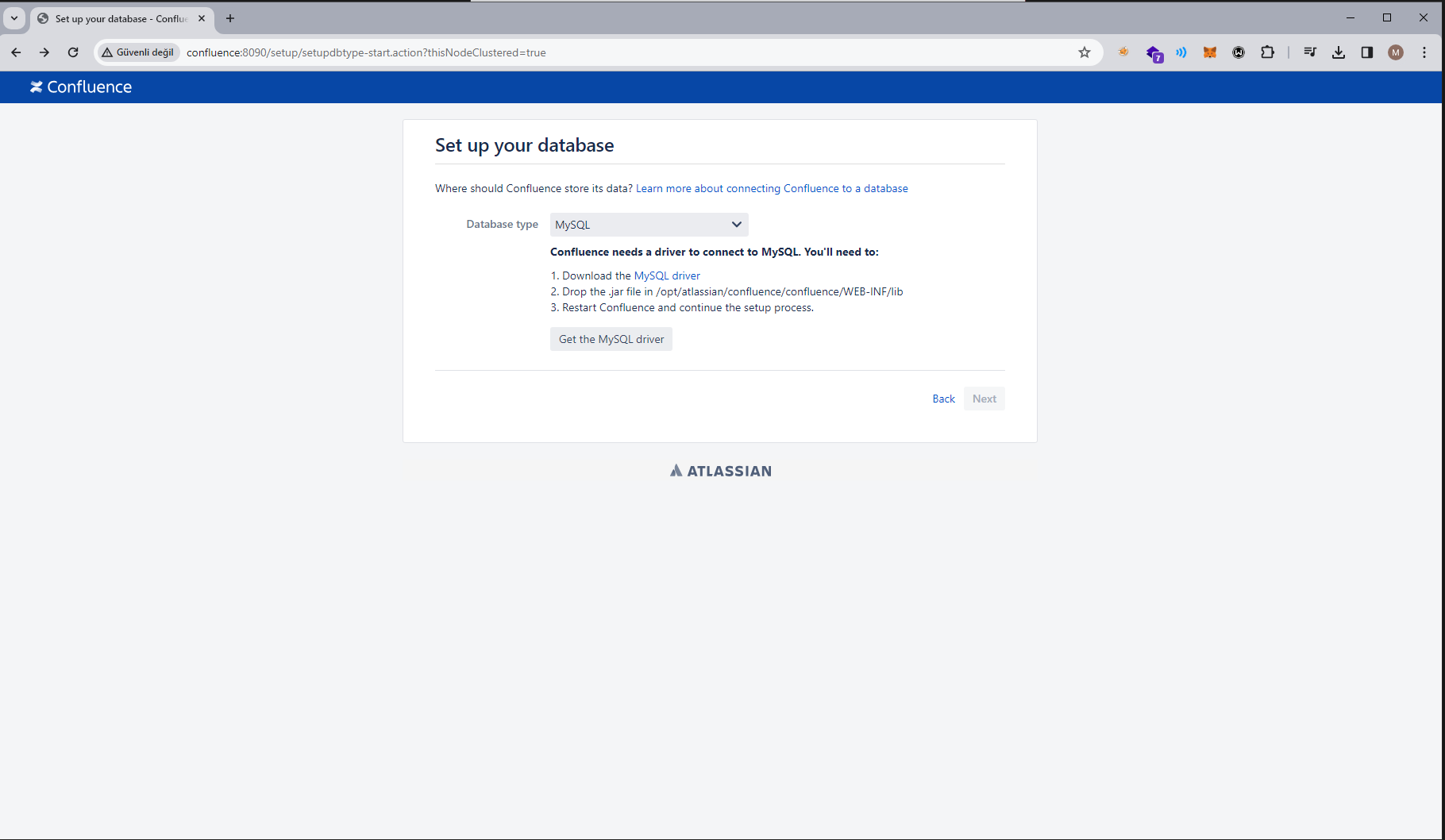
Task: Go back to previous browser page
Action: tap(16, 52)
